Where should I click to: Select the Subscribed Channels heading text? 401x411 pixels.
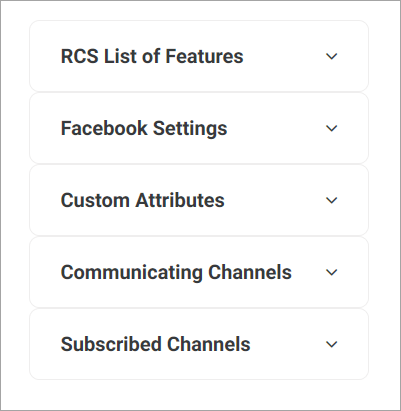[155, 344]
